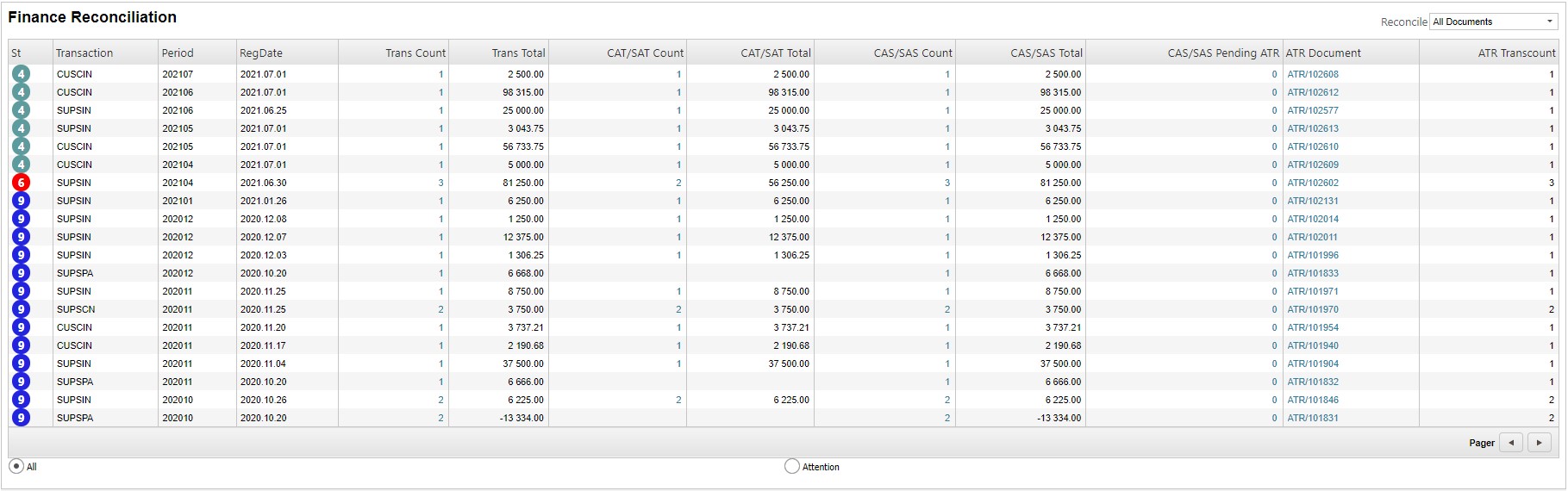Image resolution: width=1568 pixels, height=491 pixels.
Task: Select the Attention radio button
Action: click(x=791, y=466)
